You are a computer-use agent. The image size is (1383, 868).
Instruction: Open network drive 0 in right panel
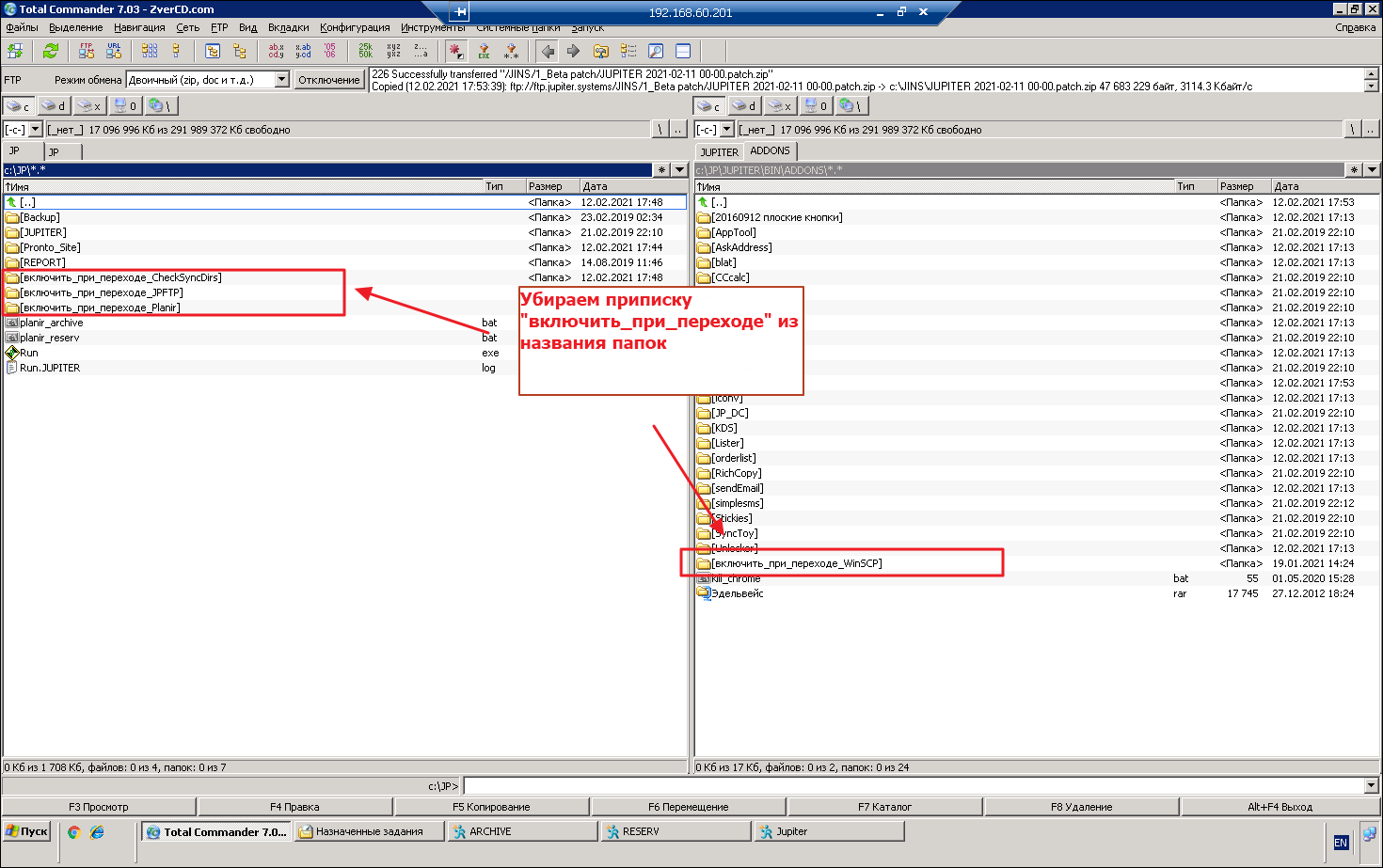[x=816, y=106]
